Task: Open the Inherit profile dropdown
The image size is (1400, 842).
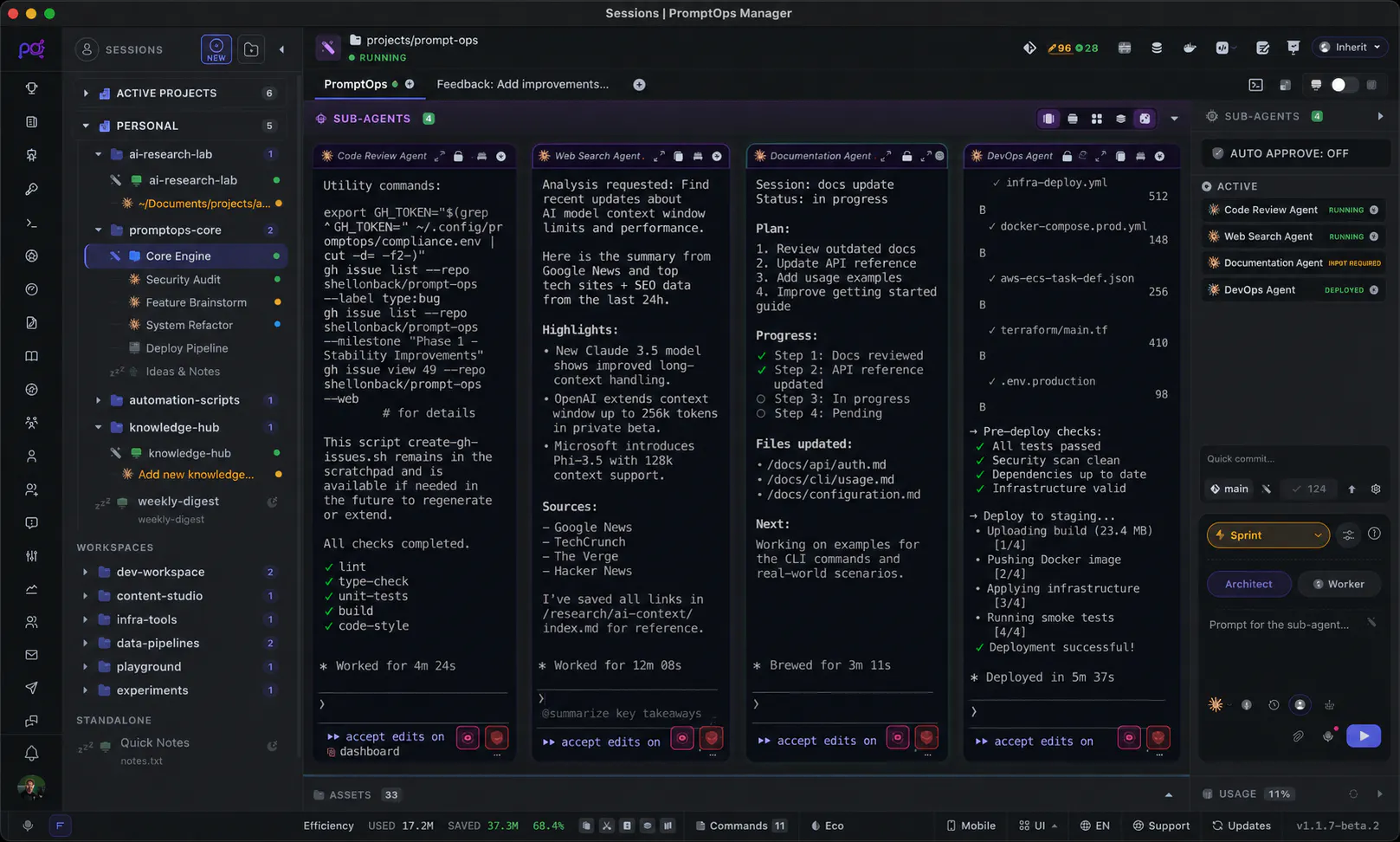Action: pyautogui.click(x=1351, y=48)
